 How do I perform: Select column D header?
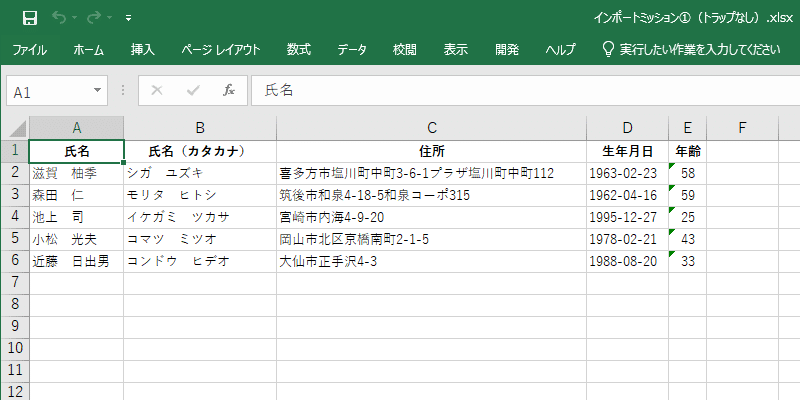(x=628, y=128)
